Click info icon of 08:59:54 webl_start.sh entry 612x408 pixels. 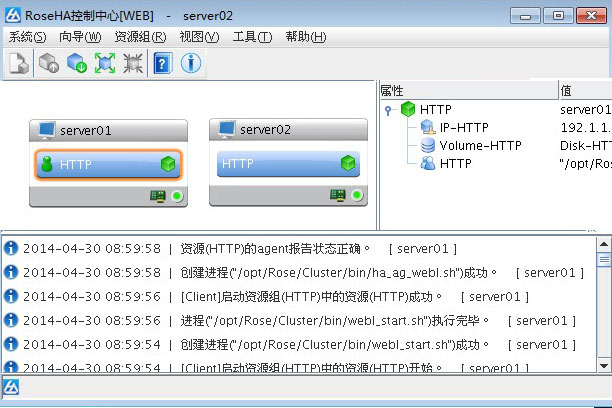click(11, 344)
